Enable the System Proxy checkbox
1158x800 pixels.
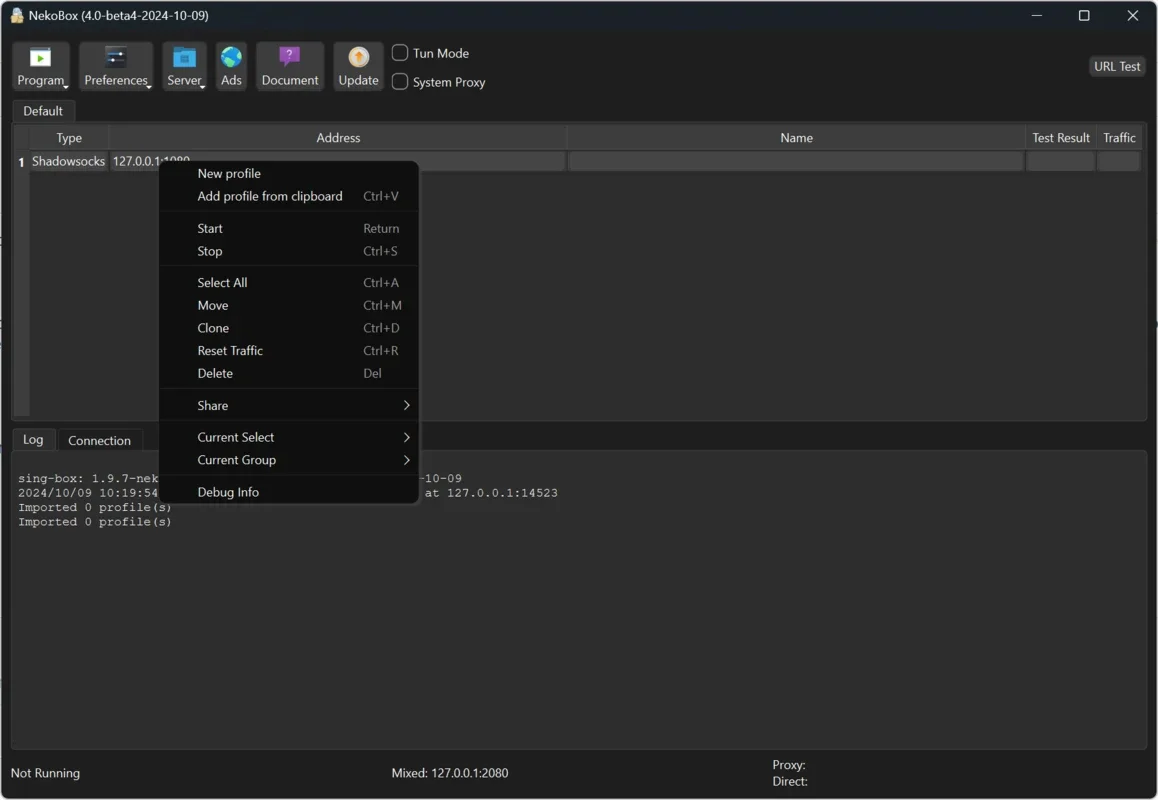click(400, 82)
